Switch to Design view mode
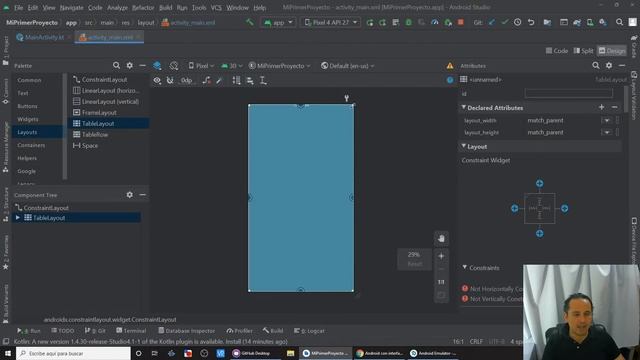The width and height of the screenshot is (640, 360). [x=611, y=51]
